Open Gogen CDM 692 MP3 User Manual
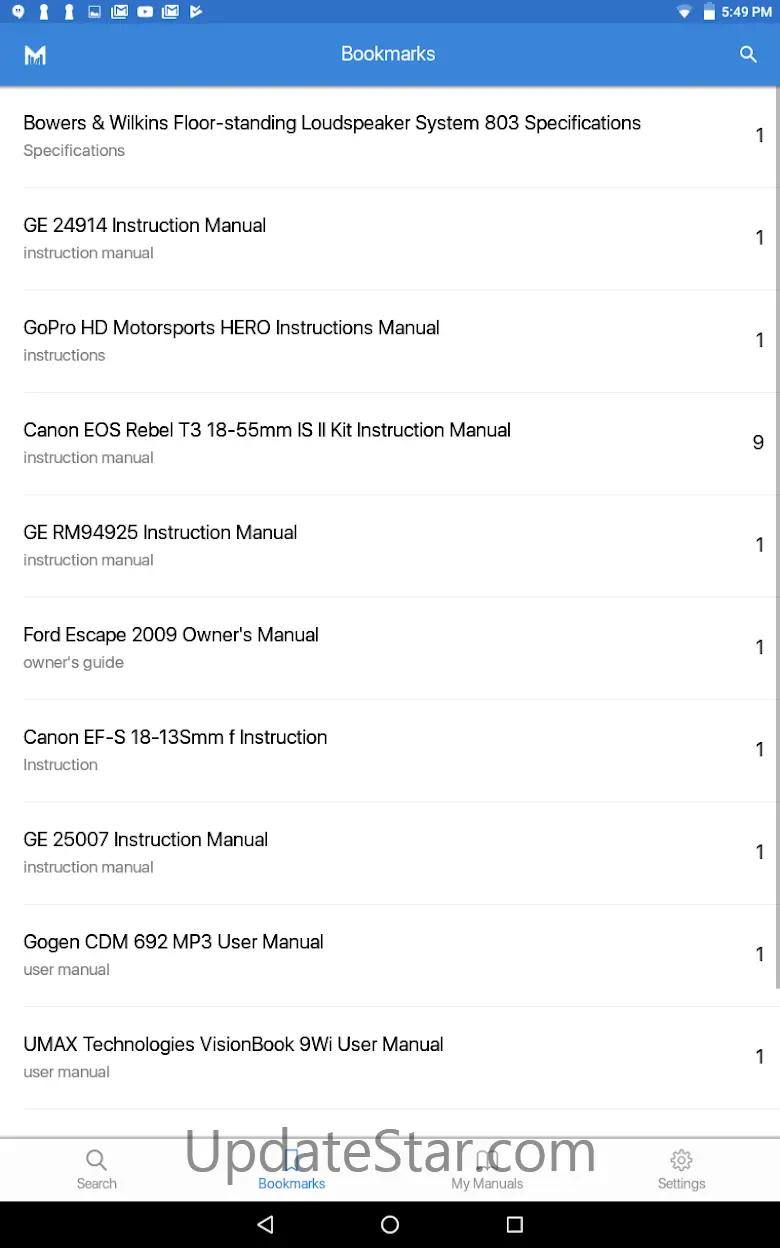Image resolution: width=780 pixels, height=1248 pixels. (174, 954)
